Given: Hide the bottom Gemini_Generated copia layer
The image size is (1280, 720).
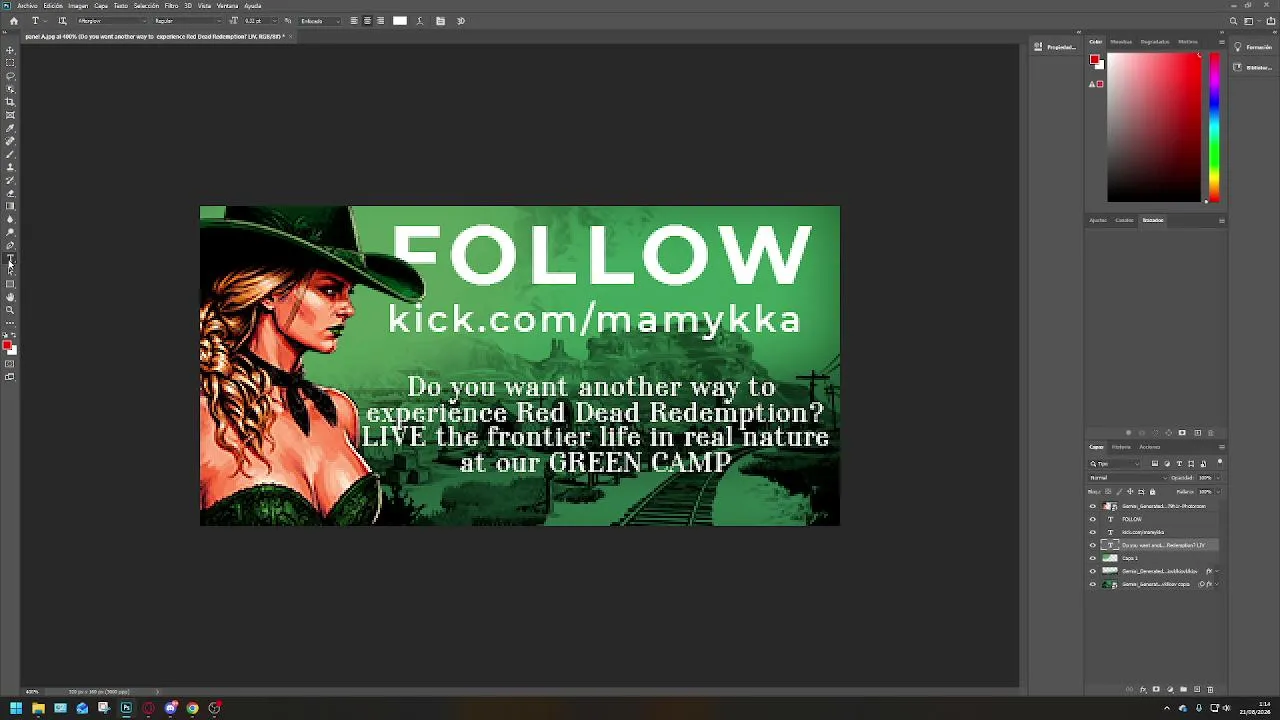Looking at the screenshot, I should (x=1092, y=584).
